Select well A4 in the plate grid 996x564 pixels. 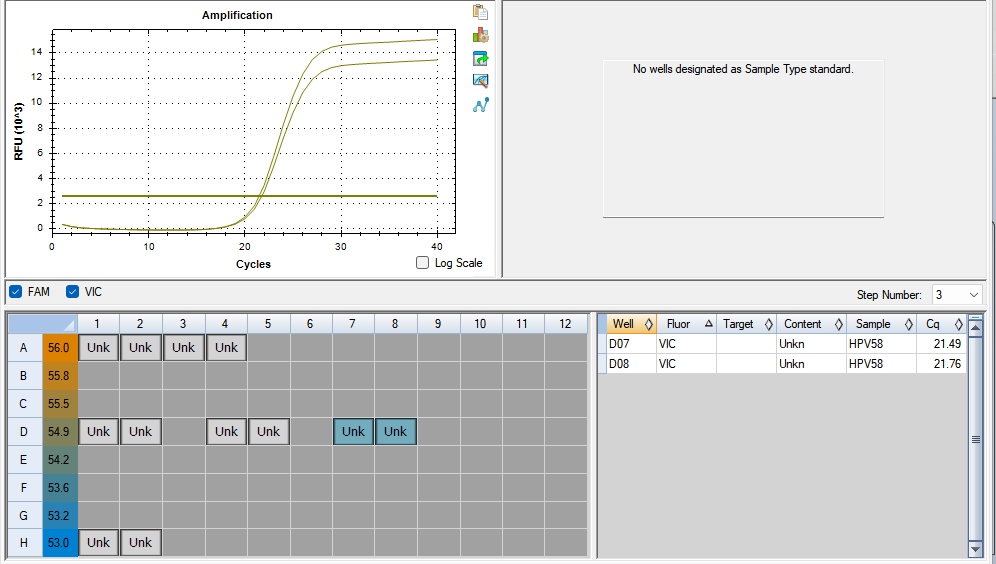(226, 348)
